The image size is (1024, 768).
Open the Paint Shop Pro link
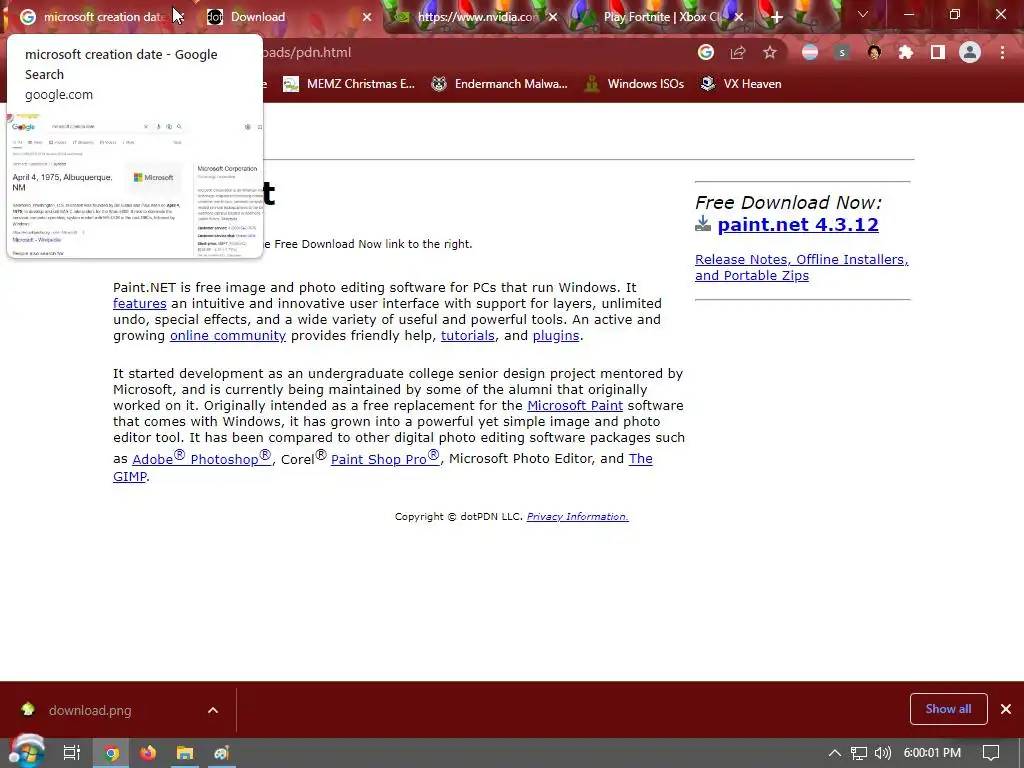tap(385, 458)
